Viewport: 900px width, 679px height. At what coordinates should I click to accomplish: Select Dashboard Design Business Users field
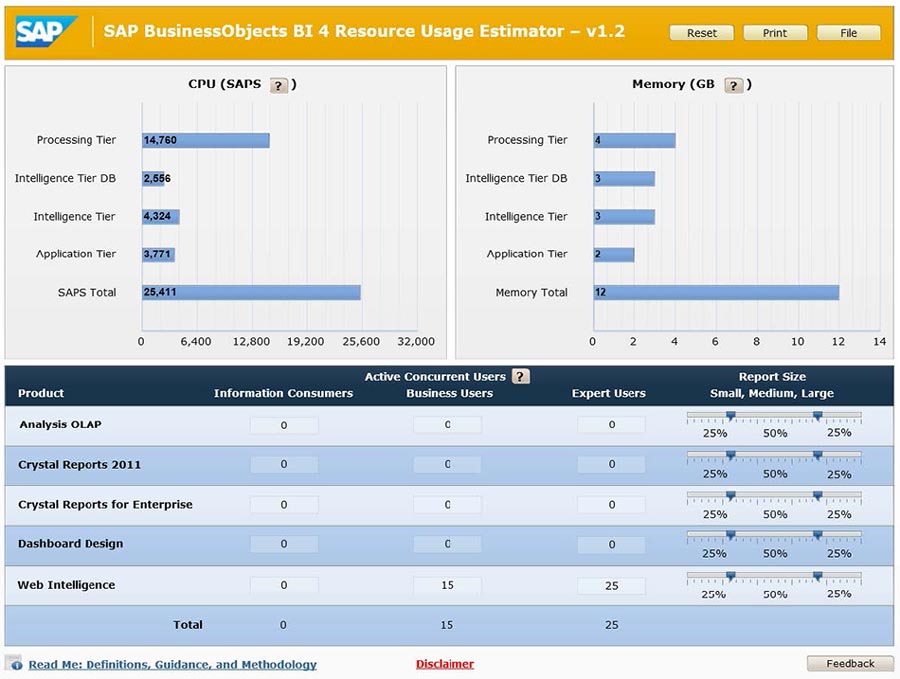(447, 544)
